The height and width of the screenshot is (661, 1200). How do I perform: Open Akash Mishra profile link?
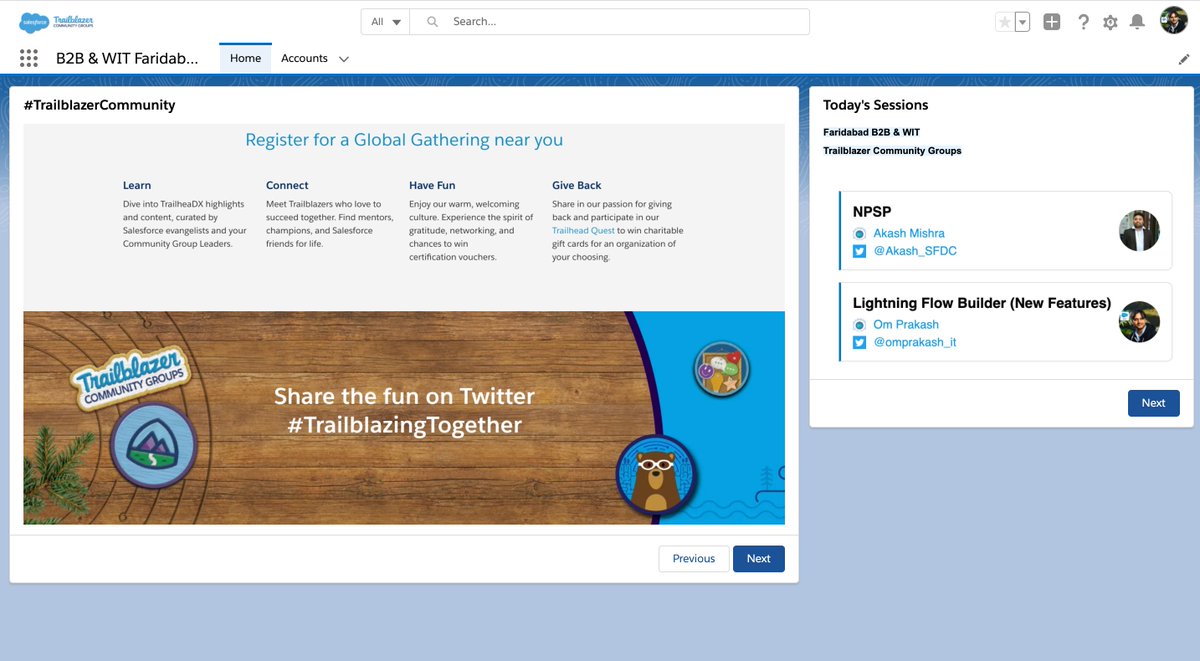pyautogui.click(x=909, y=233)
